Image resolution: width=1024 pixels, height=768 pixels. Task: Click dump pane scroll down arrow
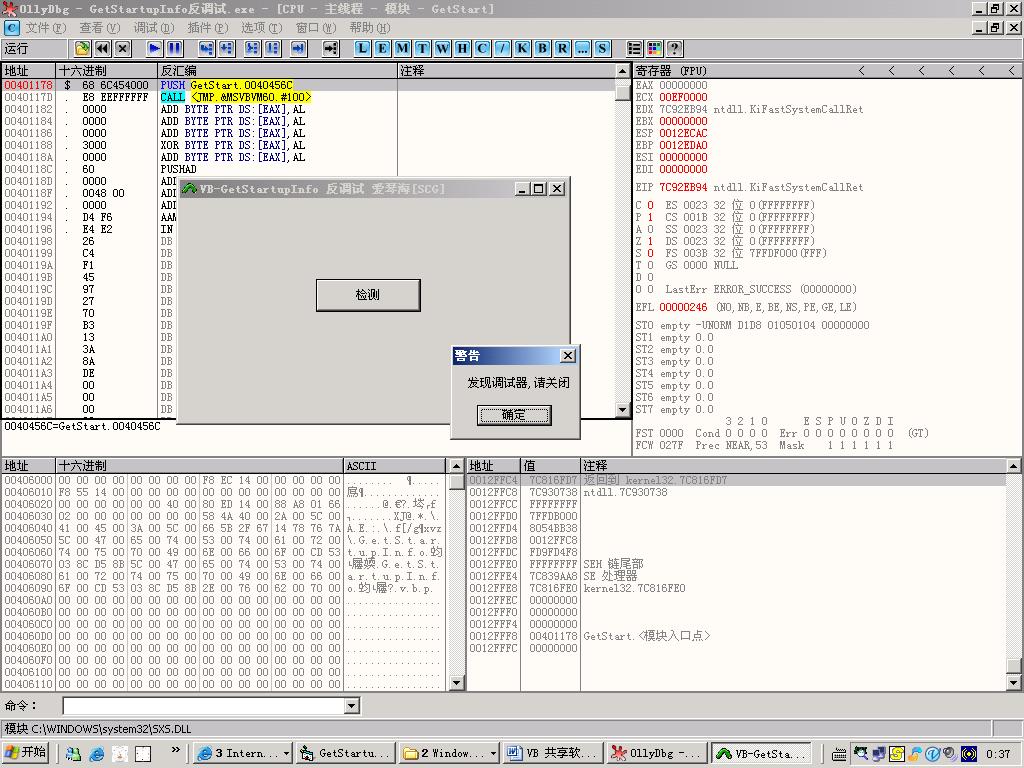456,683
